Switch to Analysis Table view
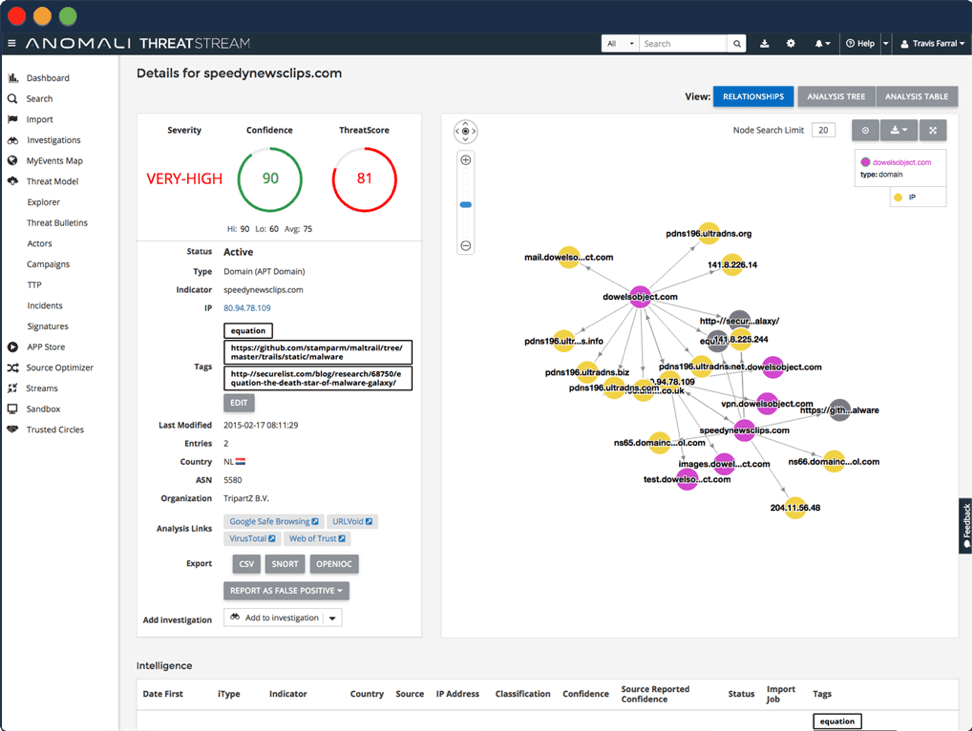The height and width of the screenshot is (731, 972). tap(916, 97)
